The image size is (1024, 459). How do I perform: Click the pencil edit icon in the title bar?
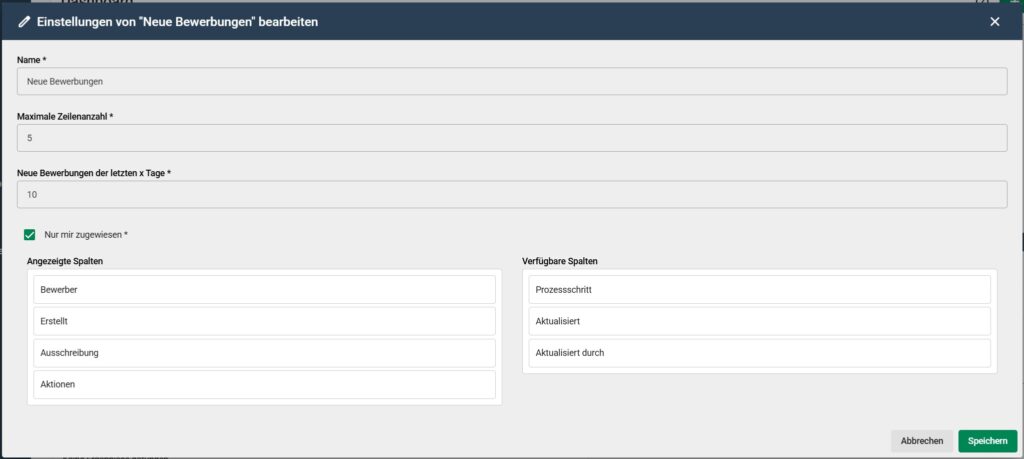click(x=25, y=22)
